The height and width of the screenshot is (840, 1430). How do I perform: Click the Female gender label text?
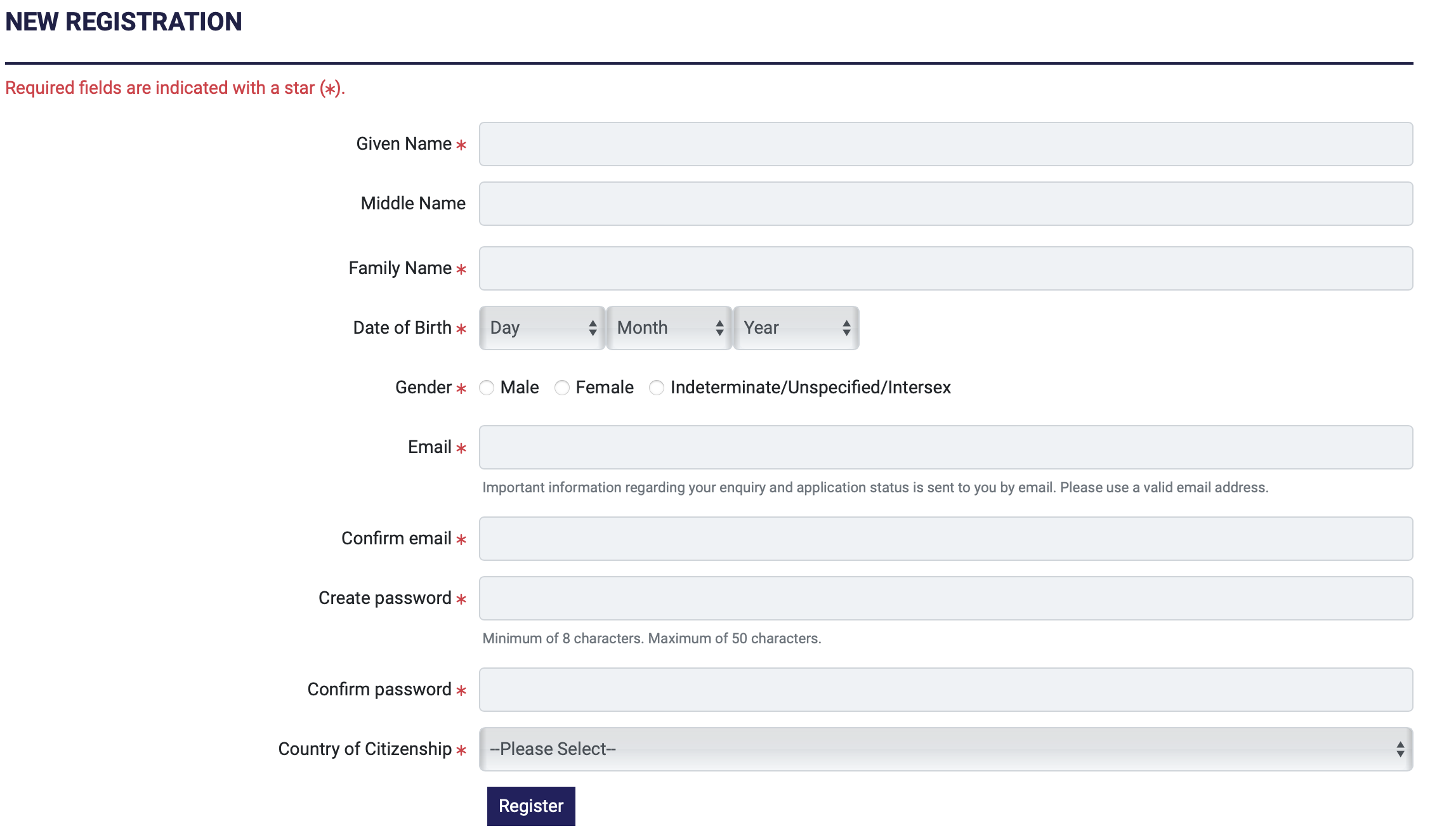tap(604, 388)
